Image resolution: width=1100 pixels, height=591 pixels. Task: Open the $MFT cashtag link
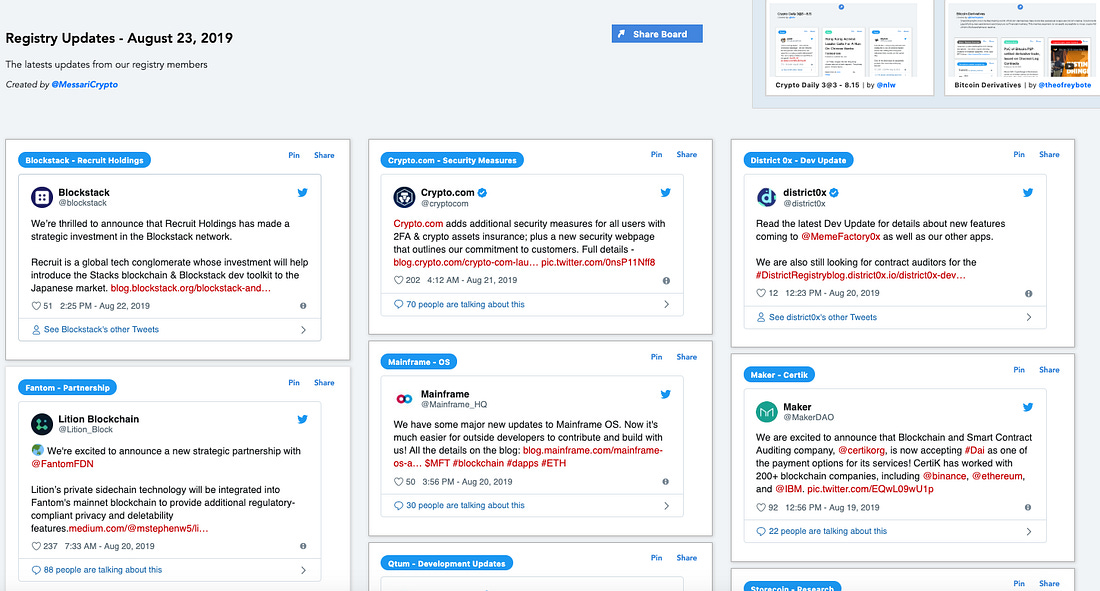437,463
